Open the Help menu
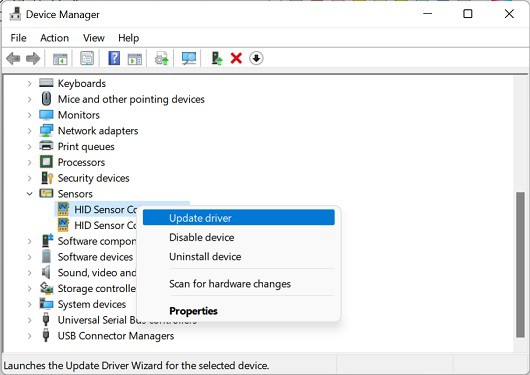Screen dimensions: 530x375 click(x=128, y=38)
